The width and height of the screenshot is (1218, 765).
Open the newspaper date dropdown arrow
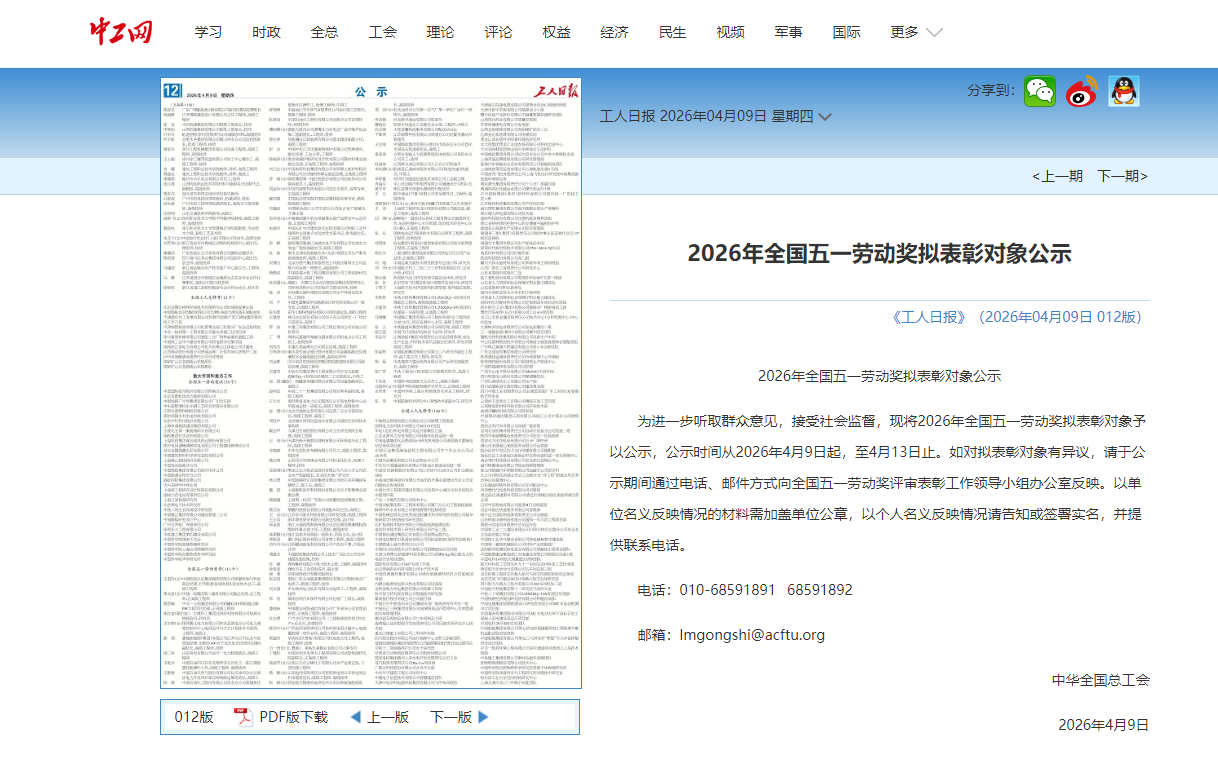coord(824,117)
